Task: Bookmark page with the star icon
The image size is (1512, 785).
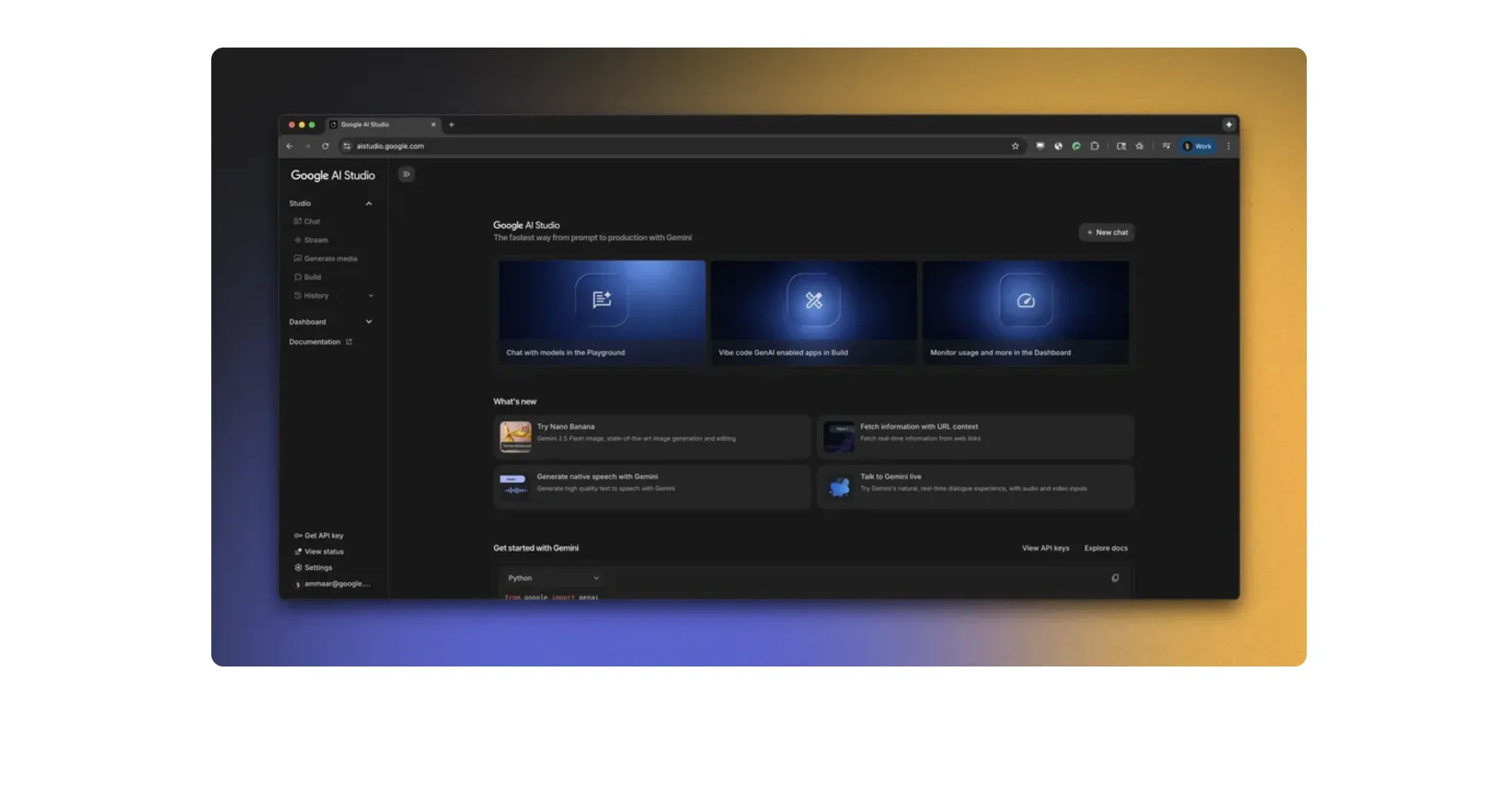Action: (1015, 146)
